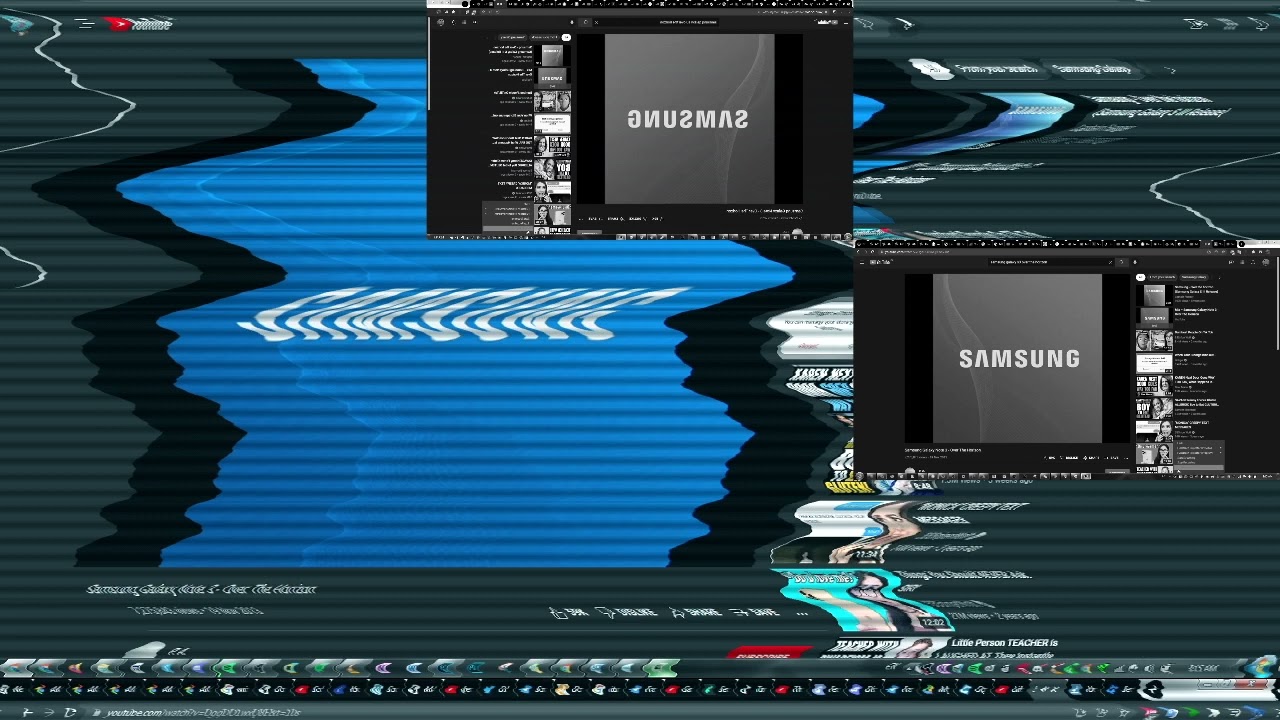This screenshot has width=1280, height=720.
Task: Click YouTube logo in bottom-right window
Action: [881, 262]
